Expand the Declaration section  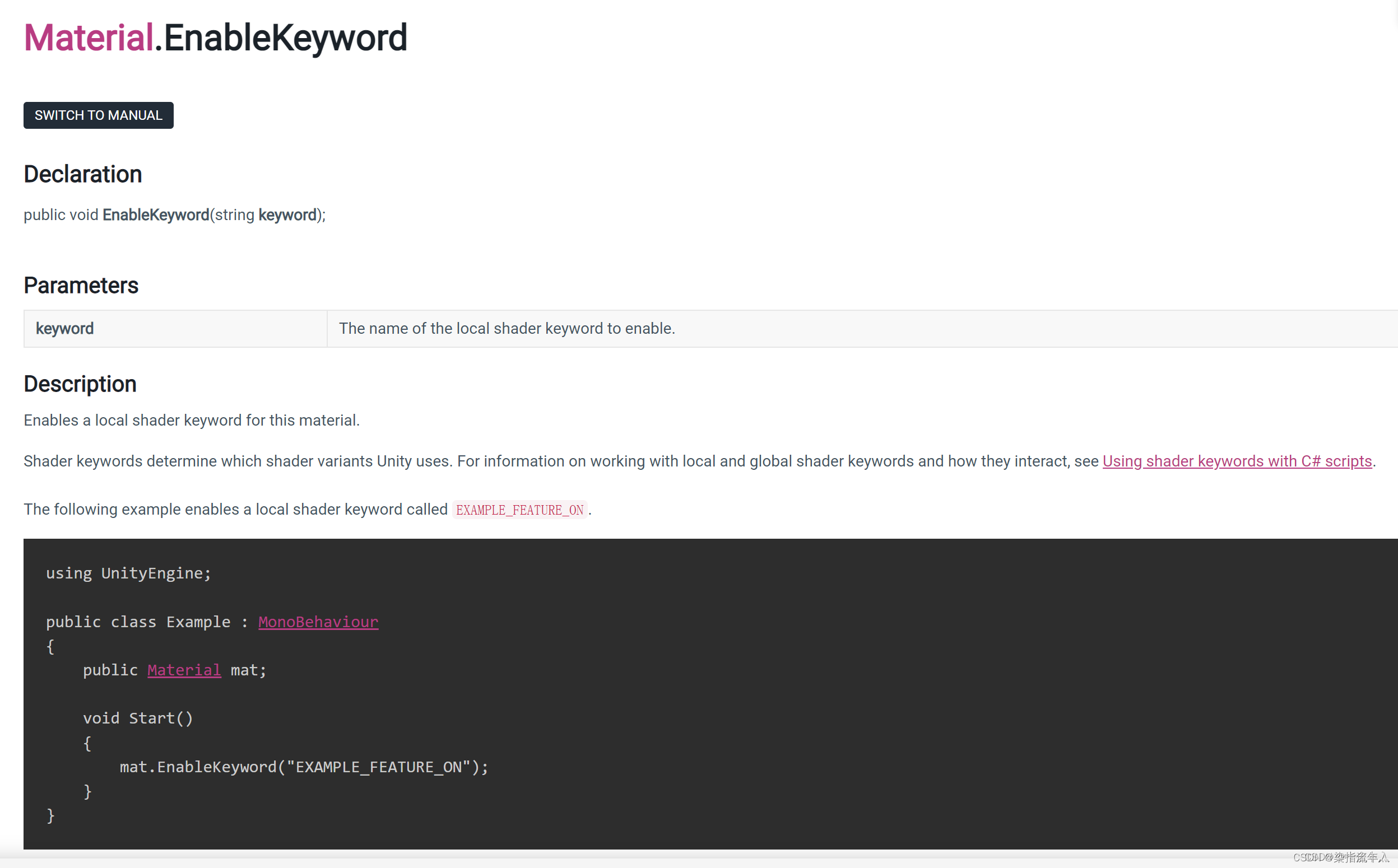[x=82, y=173]
